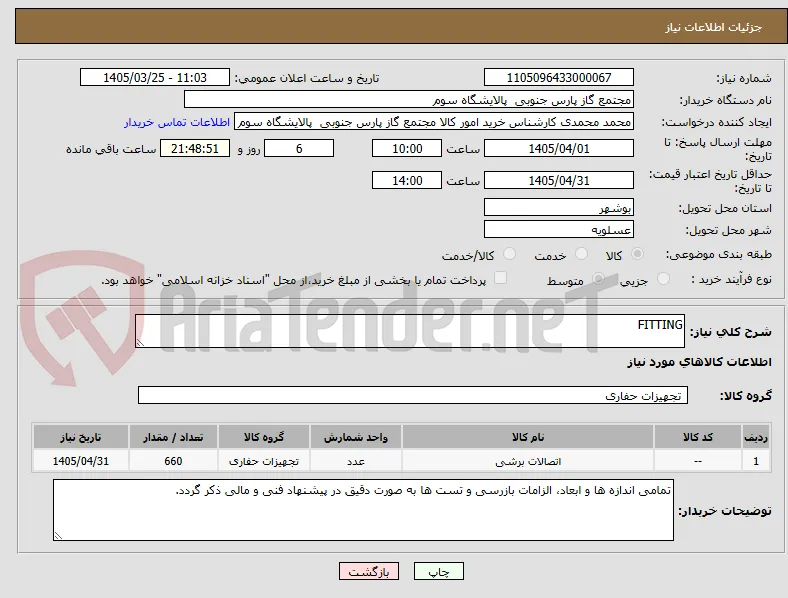Click the unit cell عدد
The width and height of the screenshot is (788, 598).
pos(356,461)
